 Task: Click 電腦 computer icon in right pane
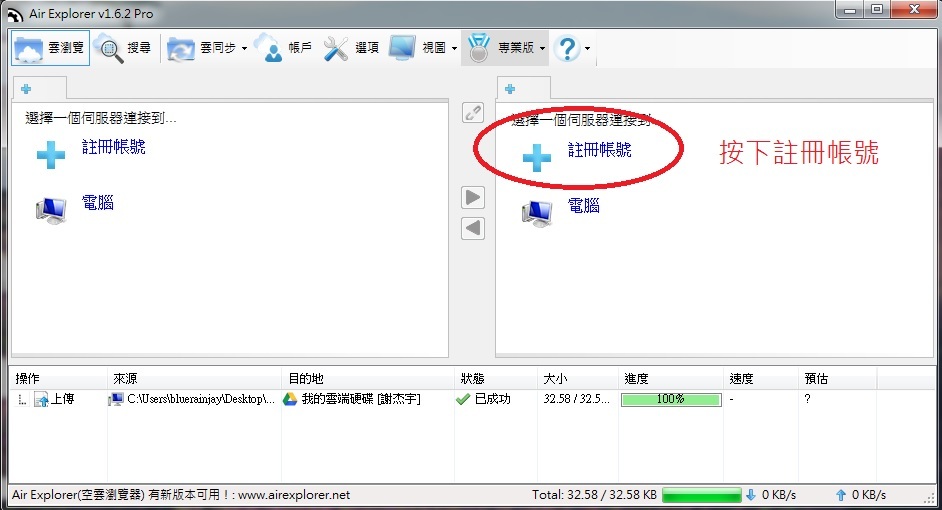536,213
